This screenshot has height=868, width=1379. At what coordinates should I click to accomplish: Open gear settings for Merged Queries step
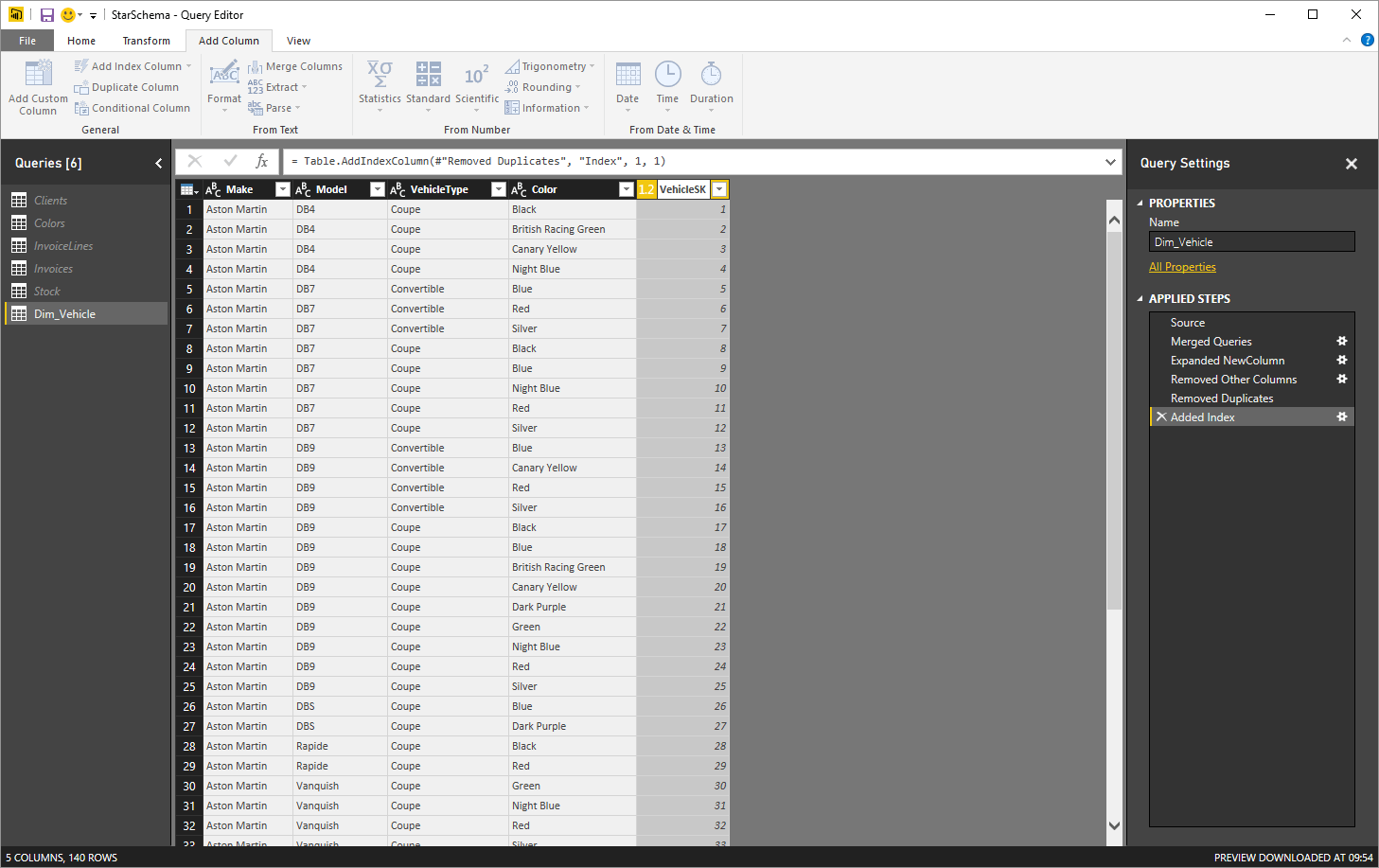(1341, 341)
